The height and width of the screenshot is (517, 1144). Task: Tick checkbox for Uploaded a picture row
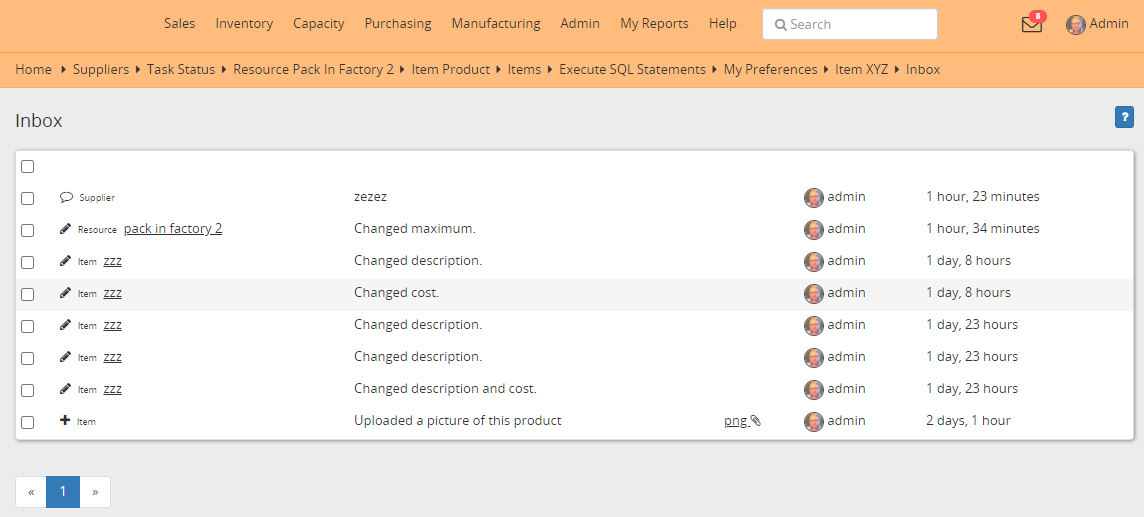(x=28, y=423)
